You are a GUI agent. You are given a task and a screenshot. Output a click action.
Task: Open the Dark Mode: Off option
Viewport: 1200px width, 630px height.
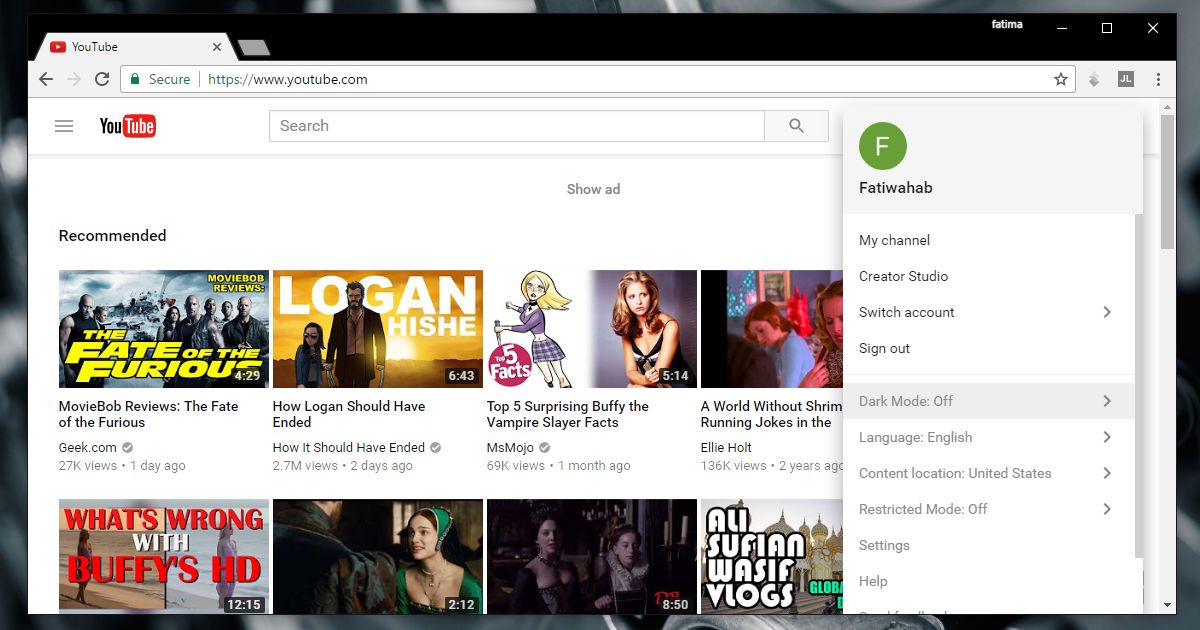click(989, 401)
